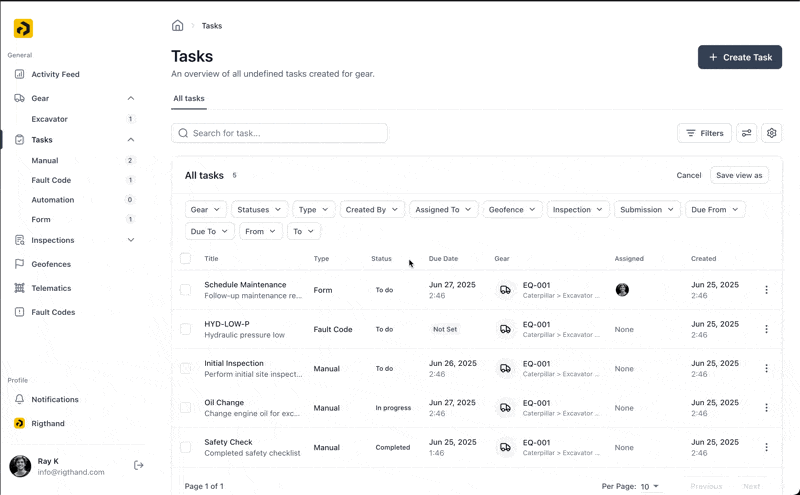Open the Per Page count dropdown

pyautogui.click(x=650, y=486)
